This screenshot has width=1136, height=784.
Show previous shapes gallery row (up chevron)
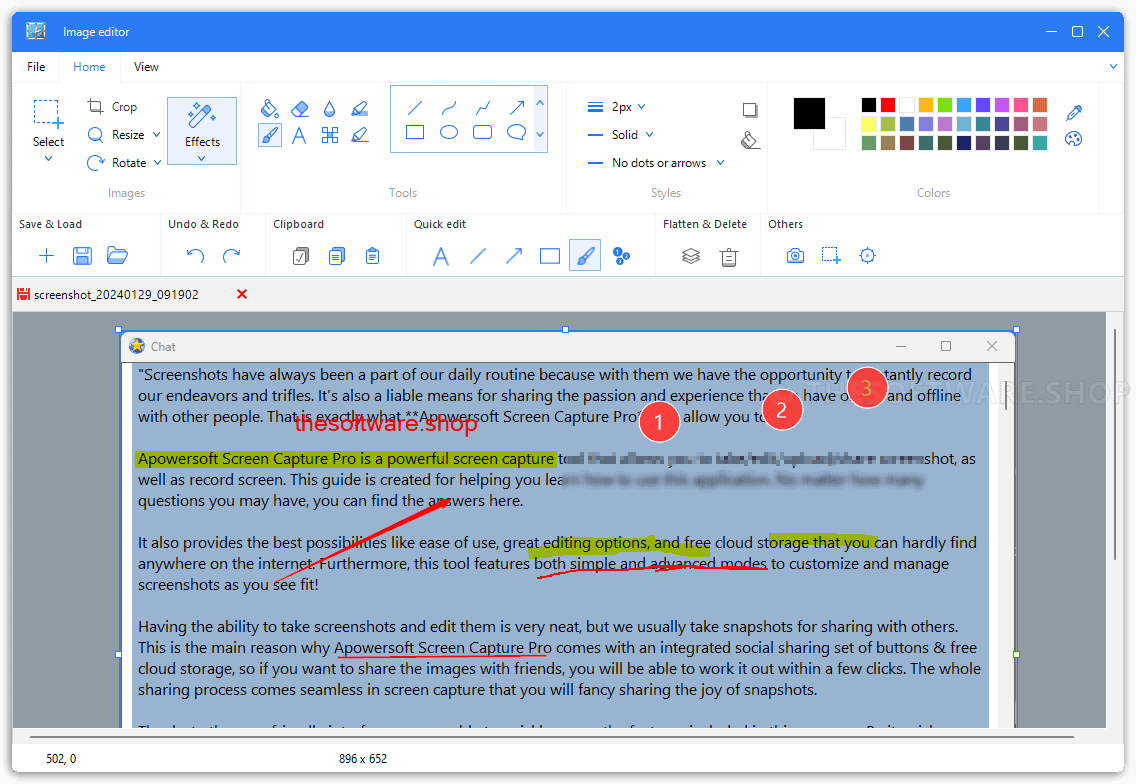[x=540, y=103]
